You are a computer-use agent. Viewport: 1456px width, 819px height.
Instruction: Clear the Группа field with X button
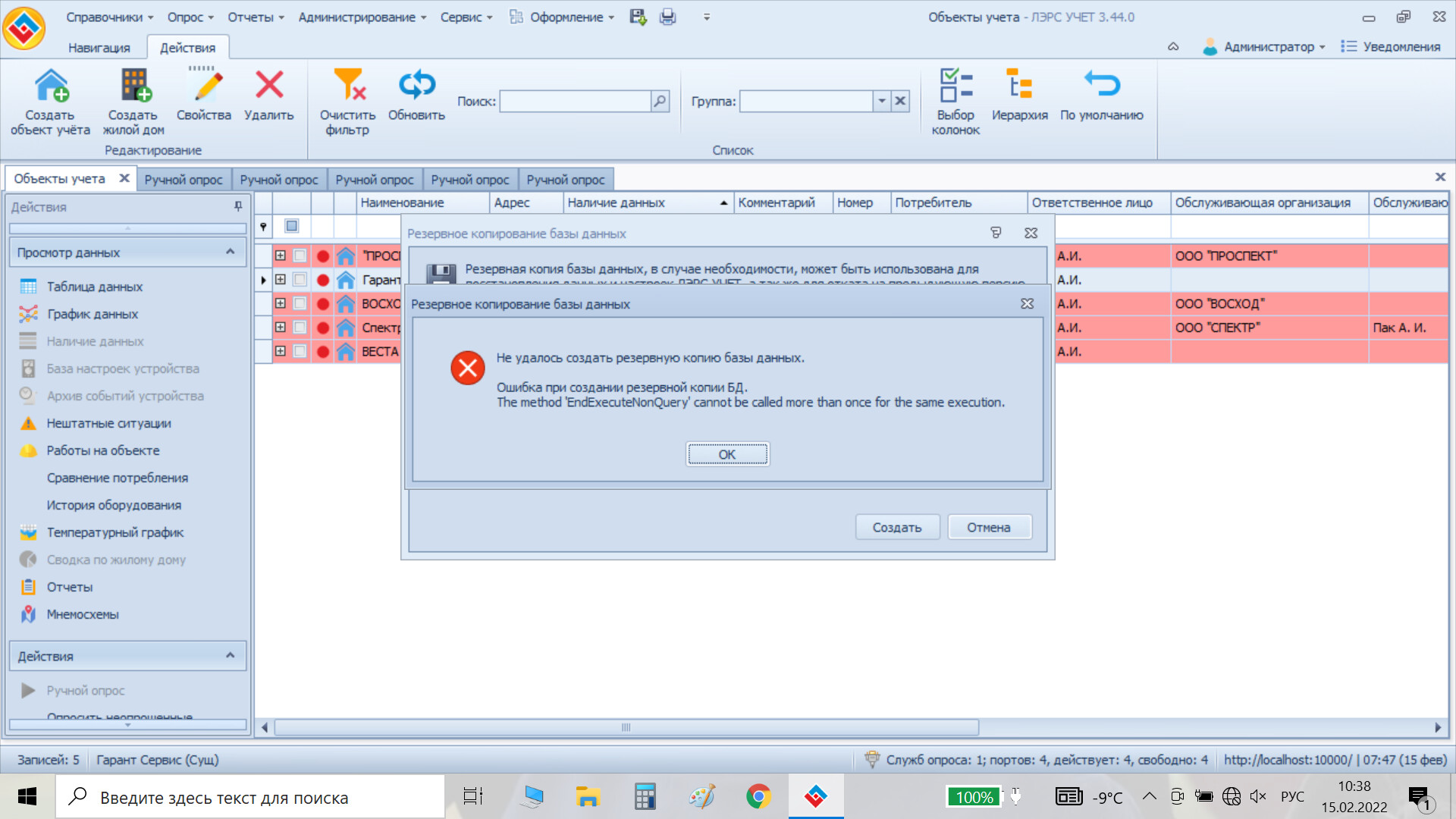tap(900, 101)
